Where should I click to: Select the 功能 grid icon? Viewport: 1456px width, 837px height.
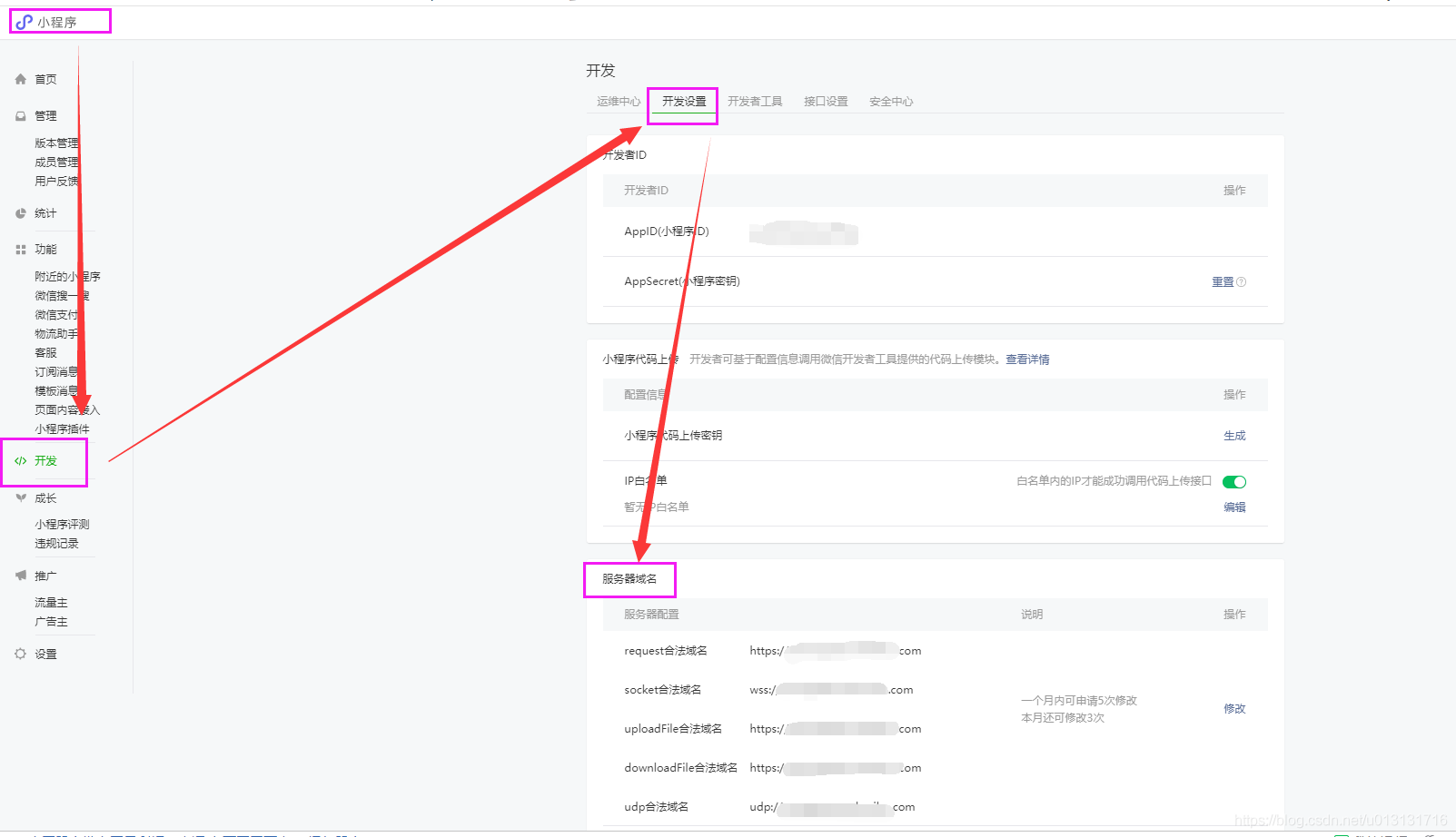(20, 248)
